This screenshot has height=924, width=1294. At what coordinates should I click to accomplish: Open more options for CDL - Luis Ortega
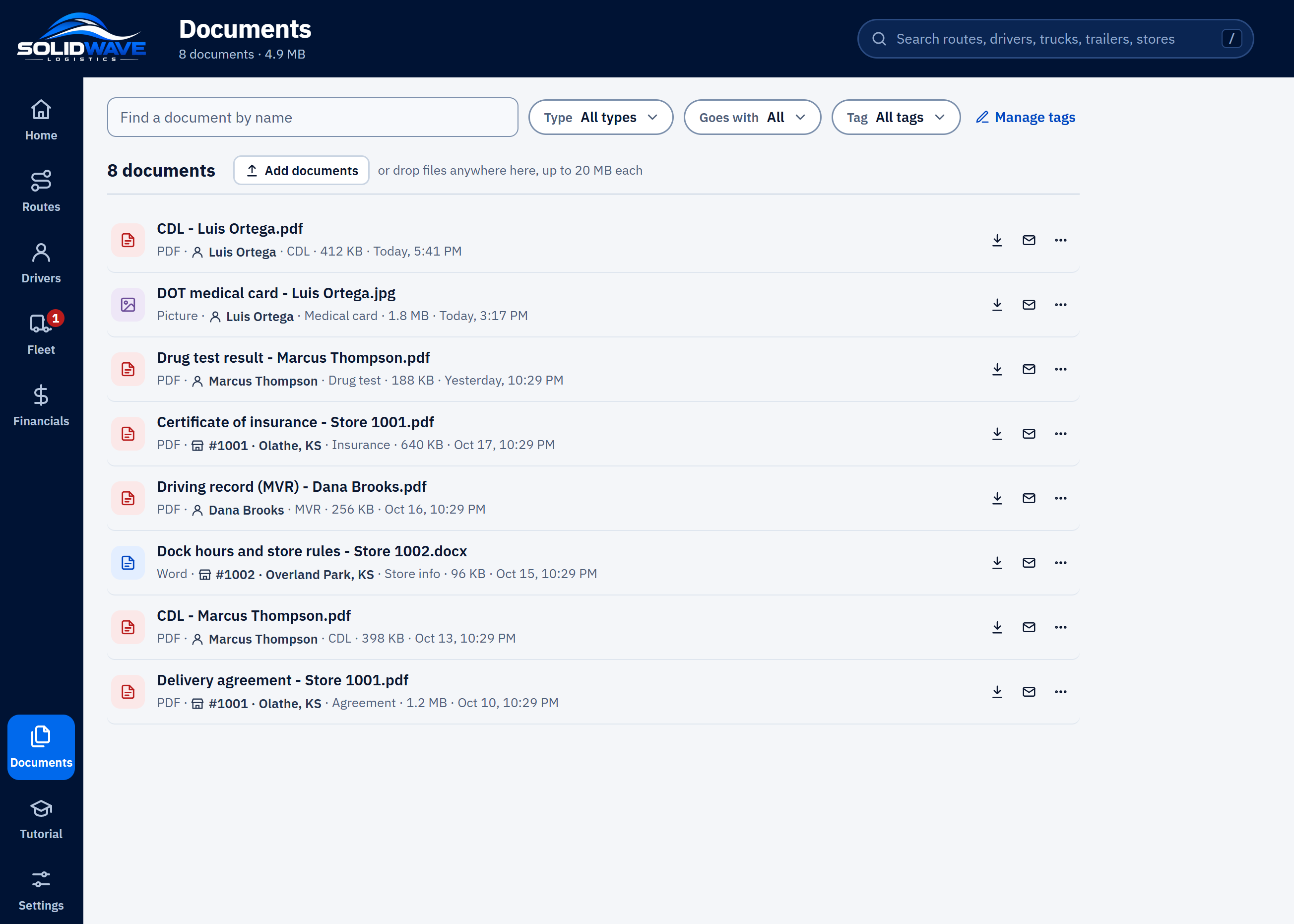point(1061,240)
